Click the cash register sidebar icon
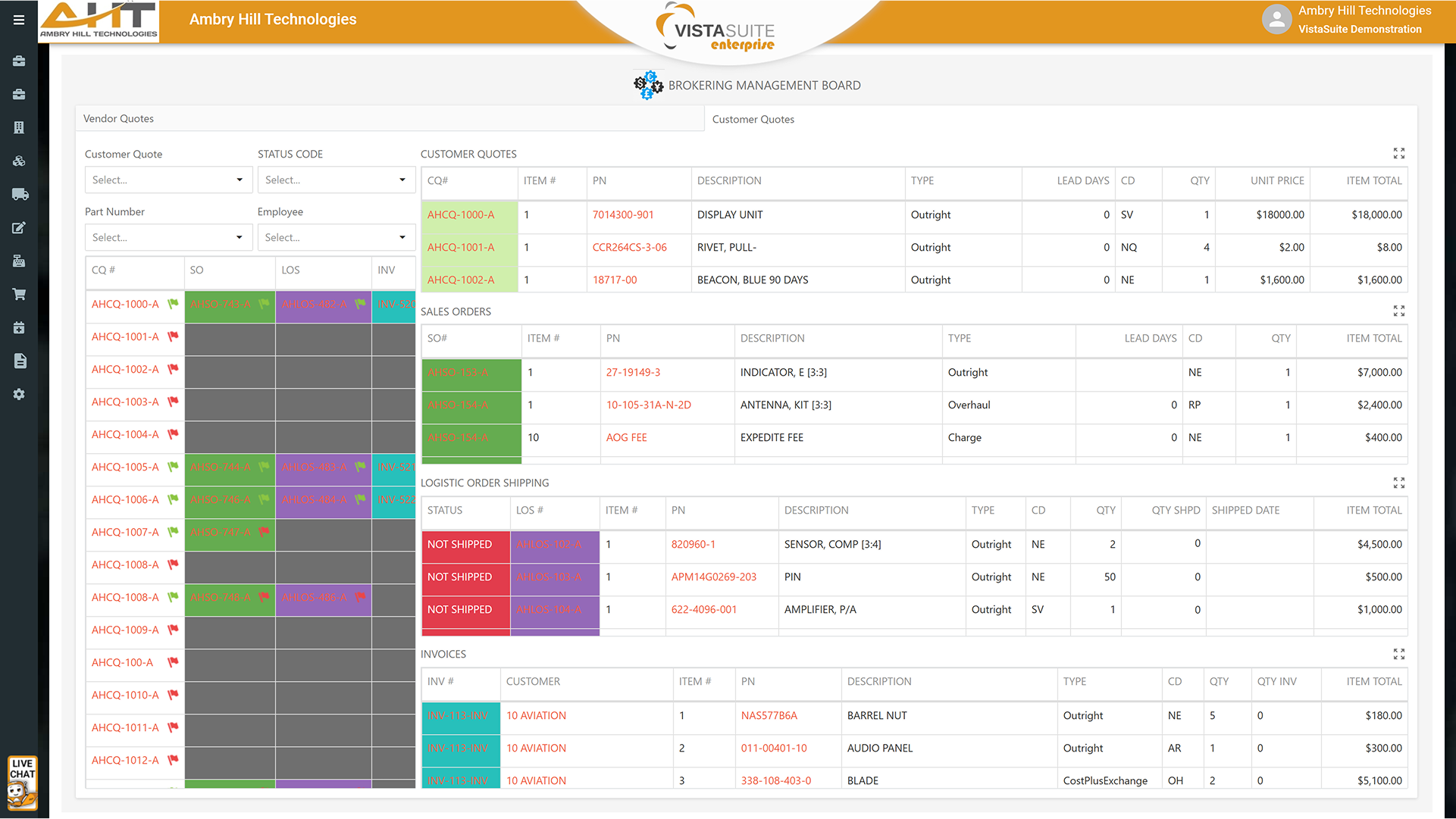Image resolution: width=1456 pixels, height=819 pixels. 19,261
